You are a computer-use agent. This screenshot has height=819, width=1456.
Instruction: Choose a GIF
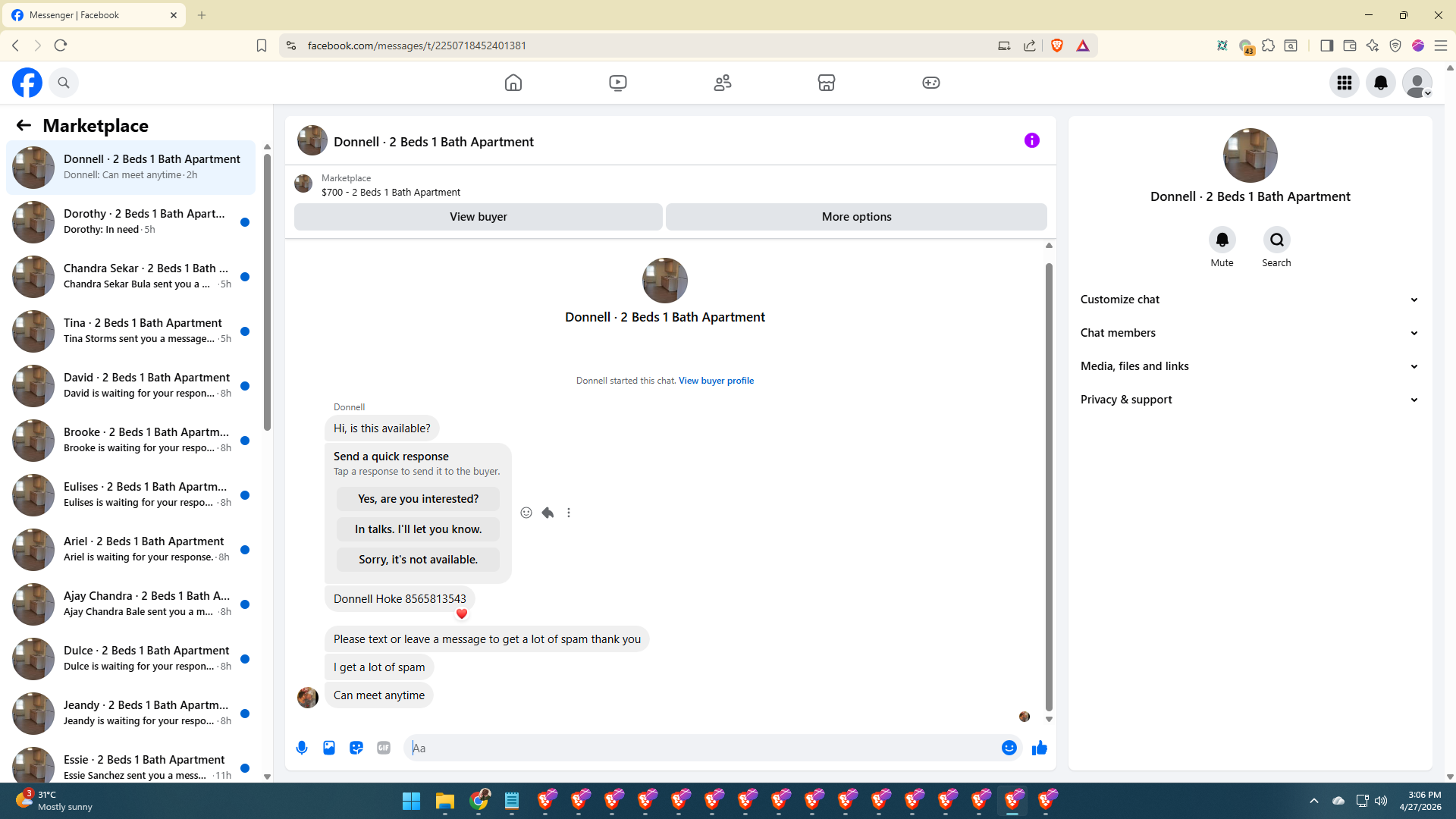click(x=384, y=748)
